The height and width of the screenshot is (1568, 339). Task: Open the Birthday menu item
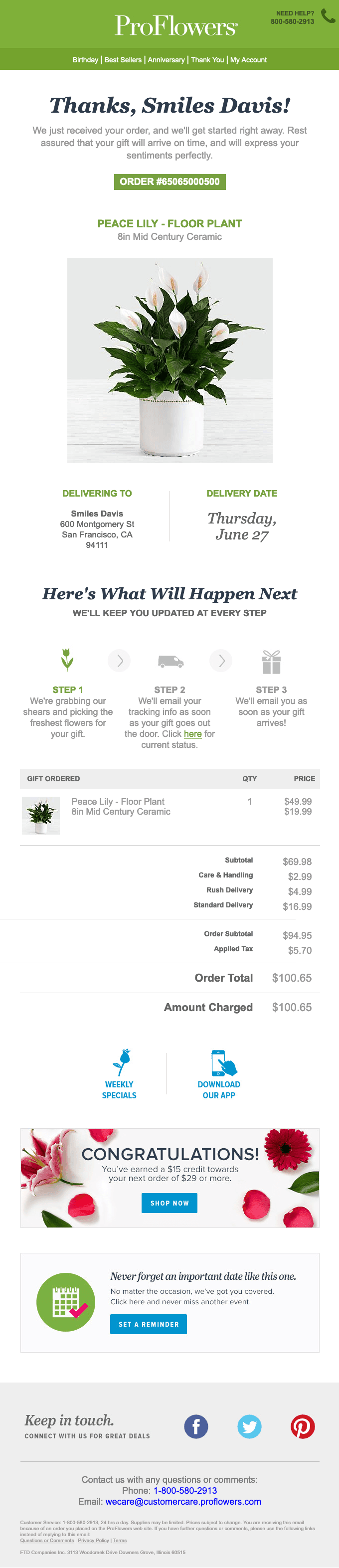pyautogui.click(x=85, y=60)
